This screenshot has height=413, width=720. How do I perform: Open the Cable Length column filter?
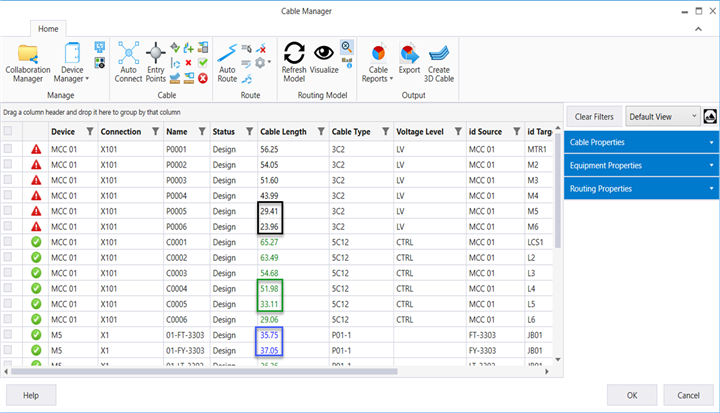pos(321,132)
